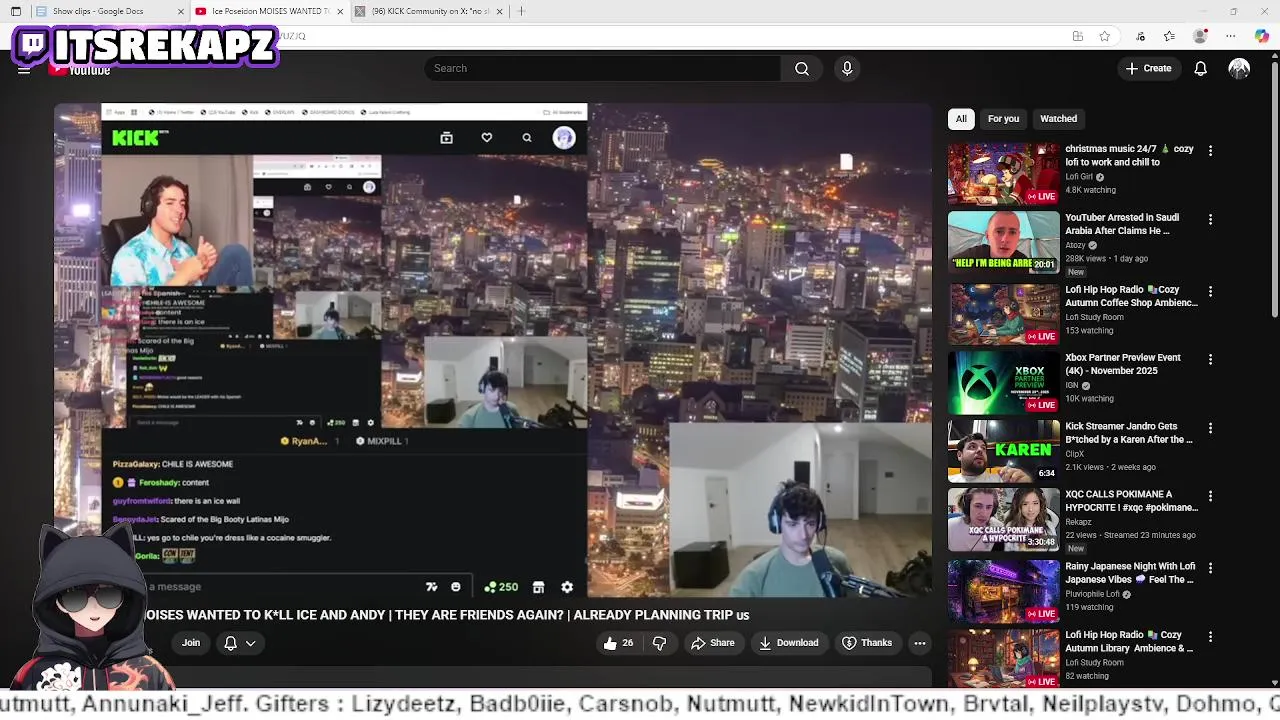1280x720 pixels.
Task: Click Kick search icon in stream
Action: tap(527, 138)
